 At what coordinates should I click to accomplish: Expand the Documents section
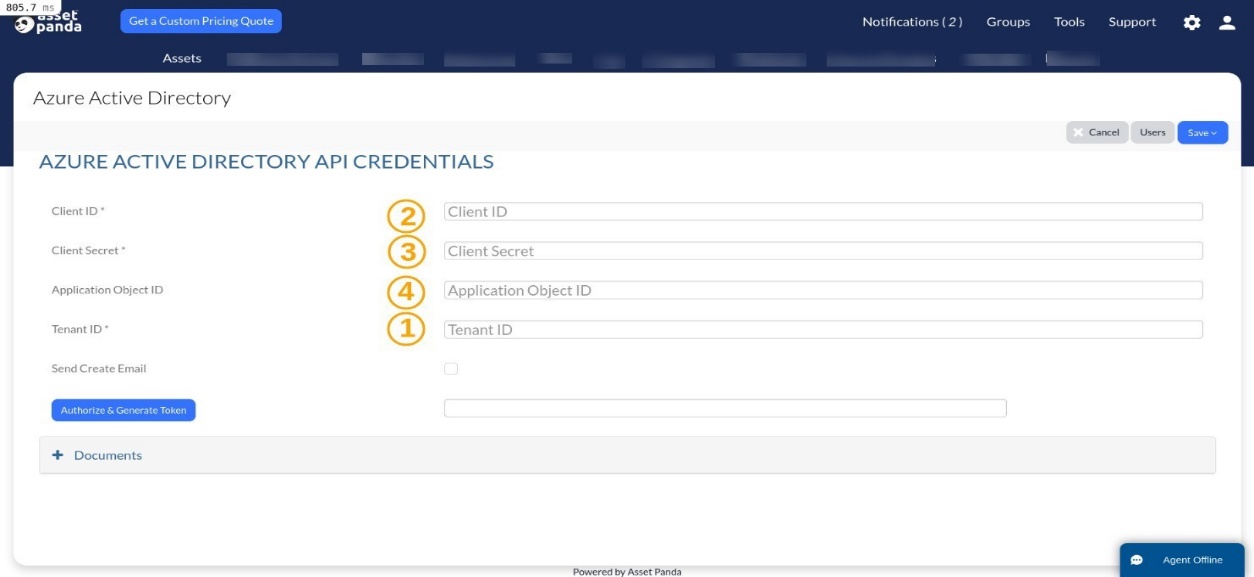click(x=627, y=455)
